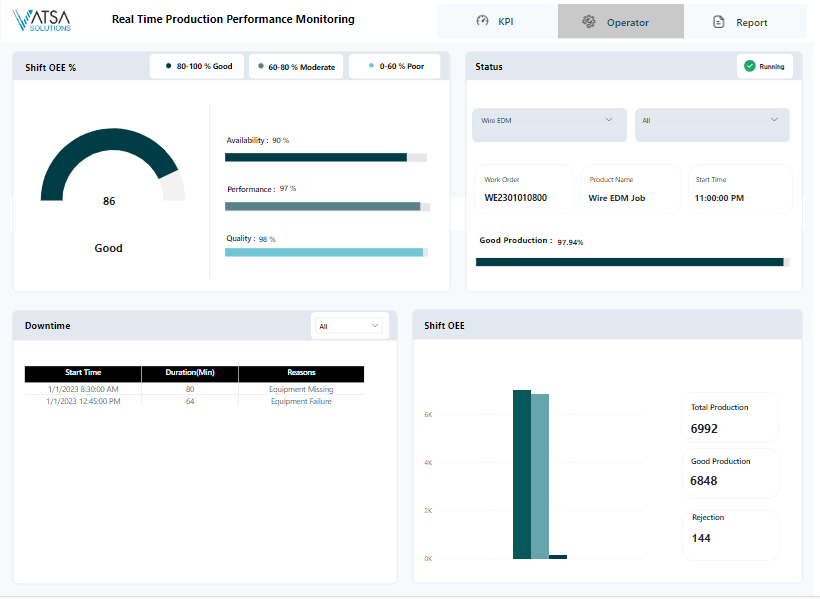Image resolution: width=820 pixels, height=599 pixels.
Task: Sort by Start Time column header
Action: (x=83, y=372)
